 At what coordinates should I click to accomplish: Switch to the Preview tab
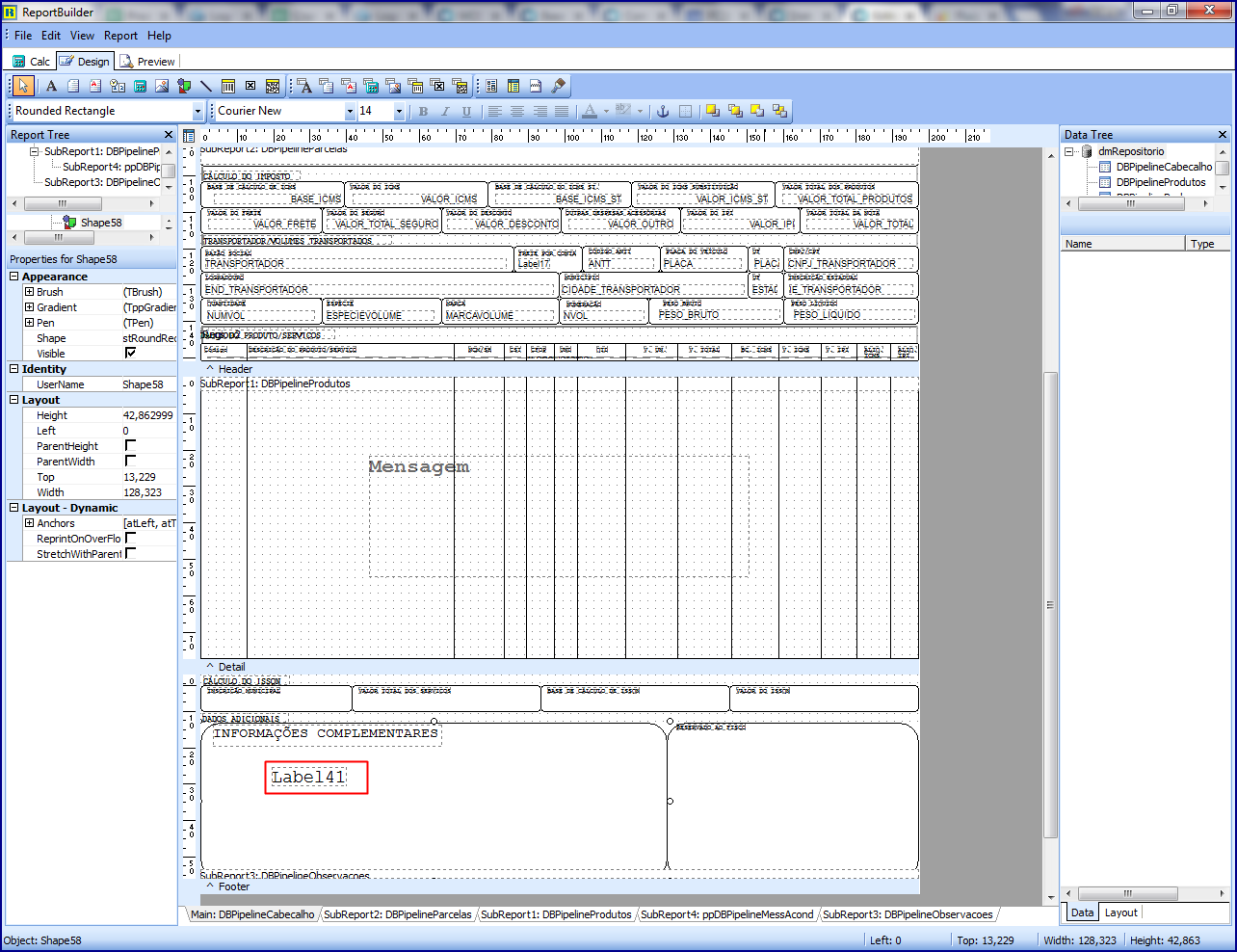click(x=147, y=61)
